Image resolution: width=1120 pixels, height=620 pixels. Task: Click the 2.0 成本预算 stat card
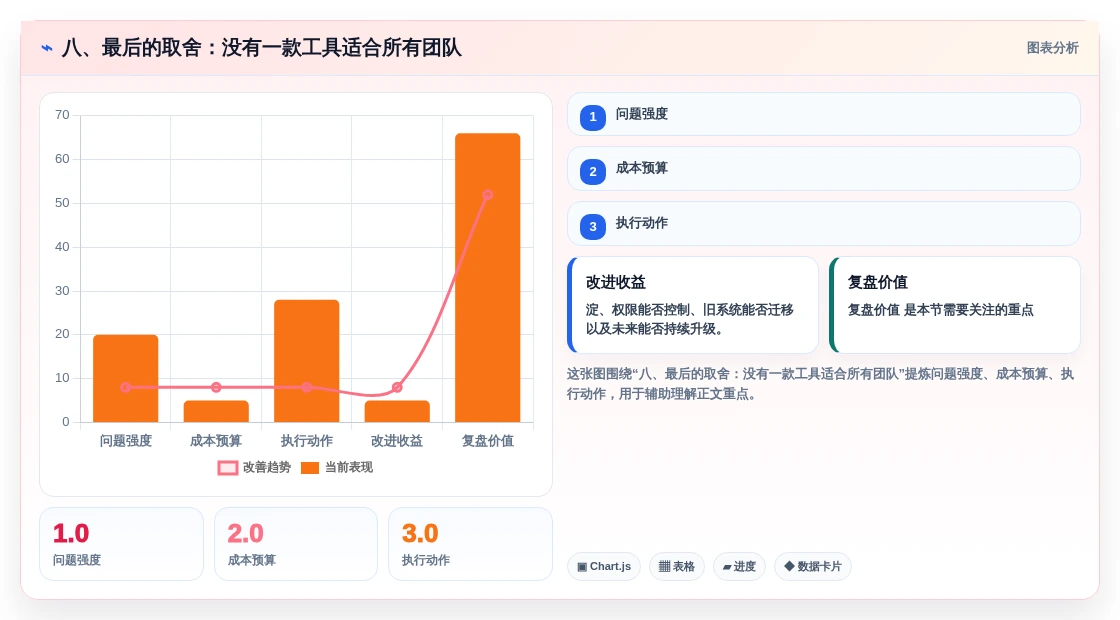point(296,544)
